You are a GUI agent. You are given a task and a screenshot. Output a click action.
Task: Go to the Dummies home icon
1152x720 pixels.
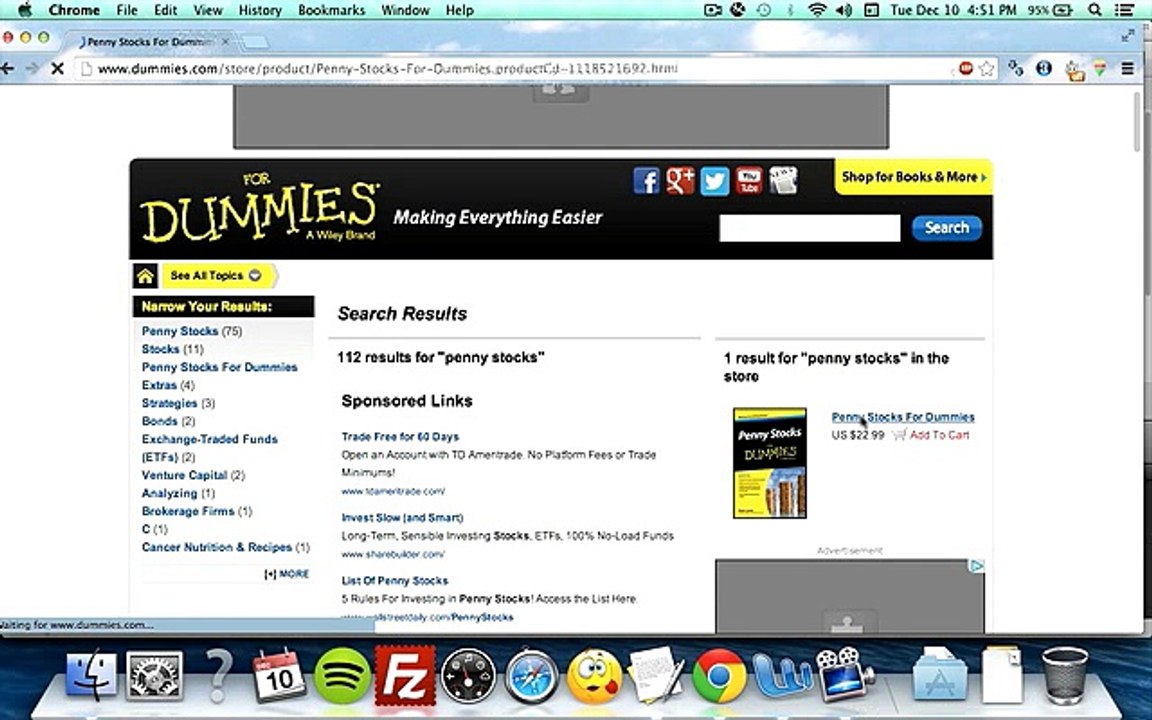145,276
